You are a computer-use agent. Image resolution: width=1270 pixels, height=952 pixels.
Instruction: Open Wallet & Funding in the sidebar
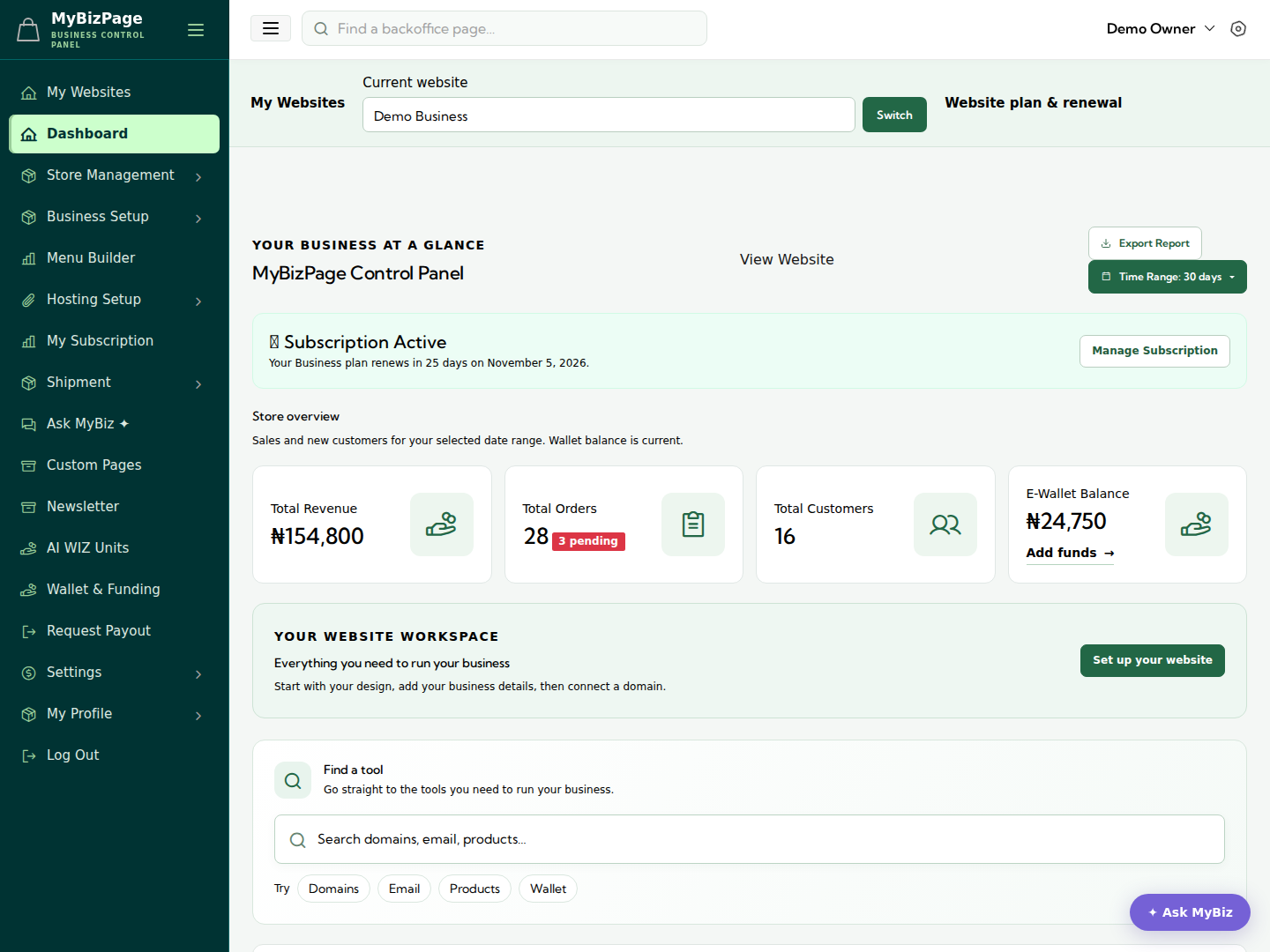pyautogui.click(x=115, y=590)
